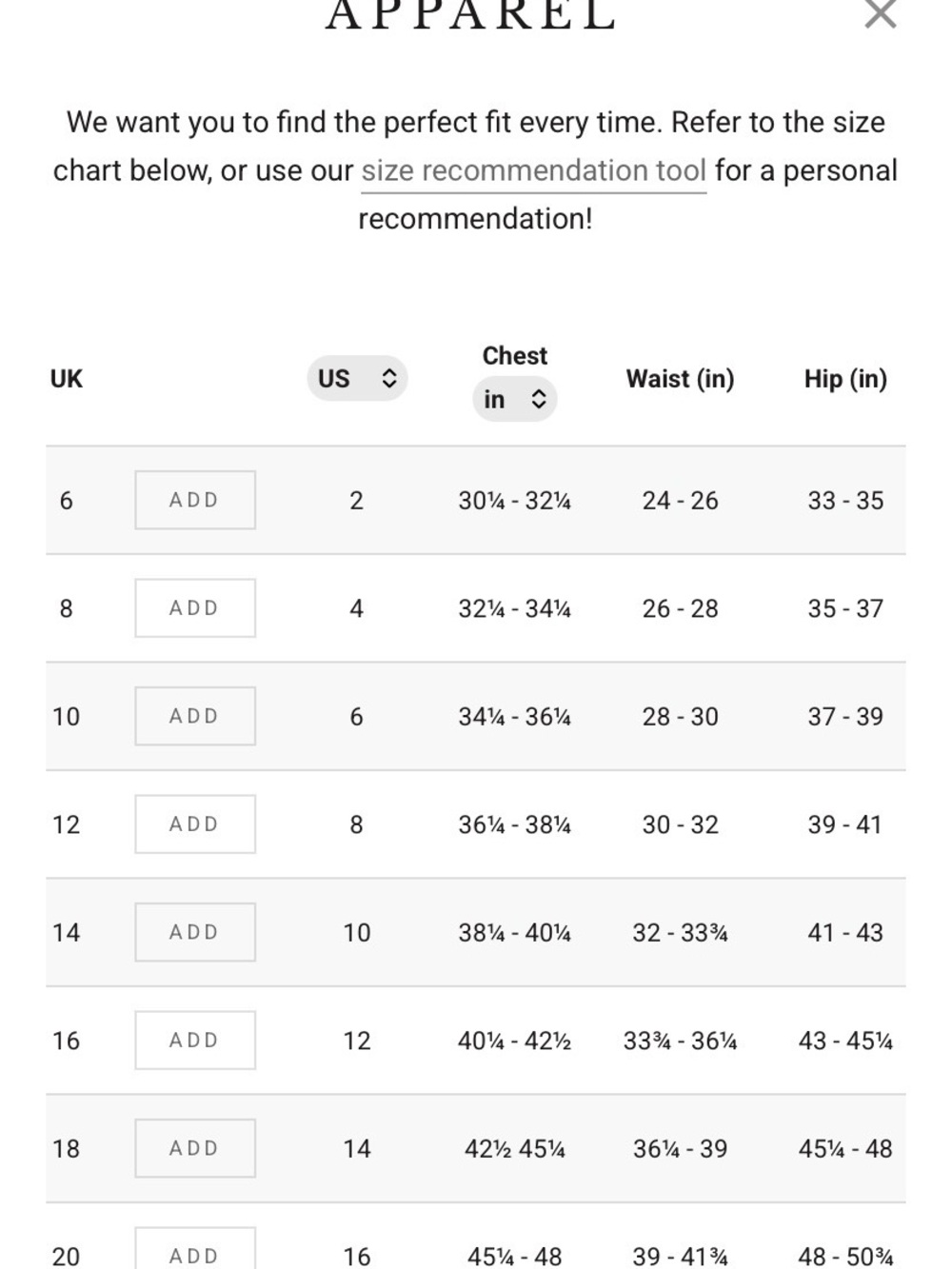
Task: Add UK size 20 to bag
Action: click(x=195, y=1249)
